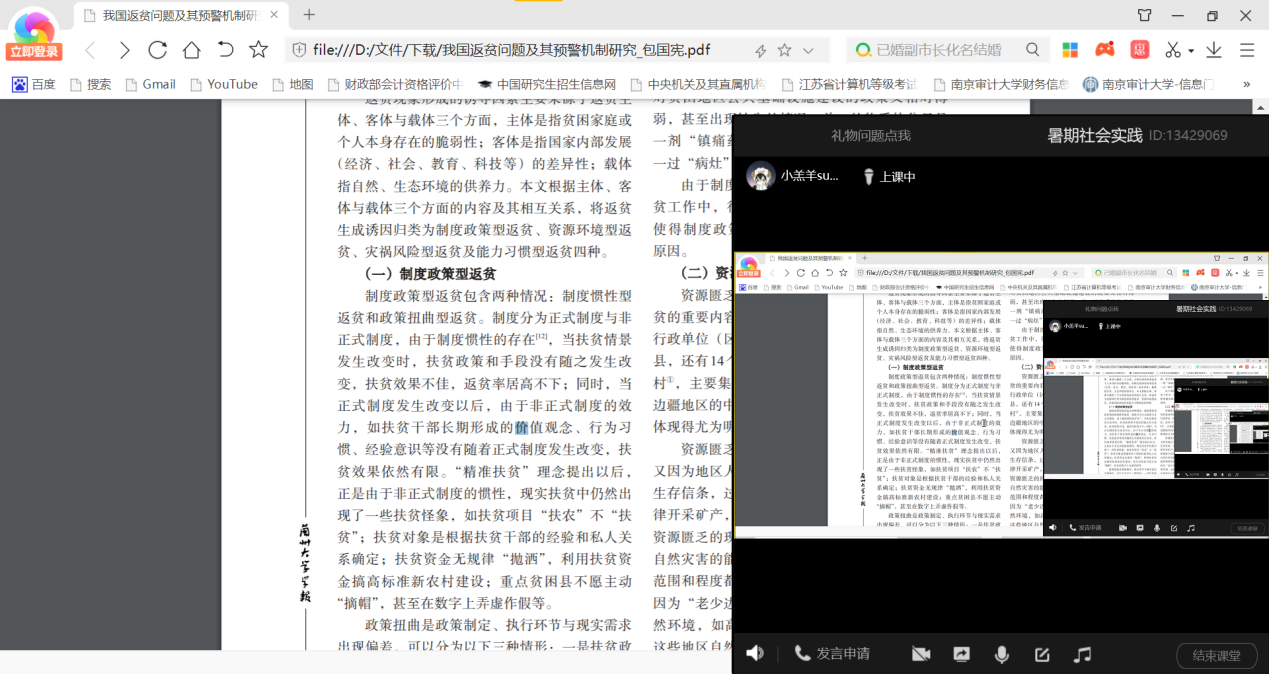Go to browser home page icon

[191, 50]
